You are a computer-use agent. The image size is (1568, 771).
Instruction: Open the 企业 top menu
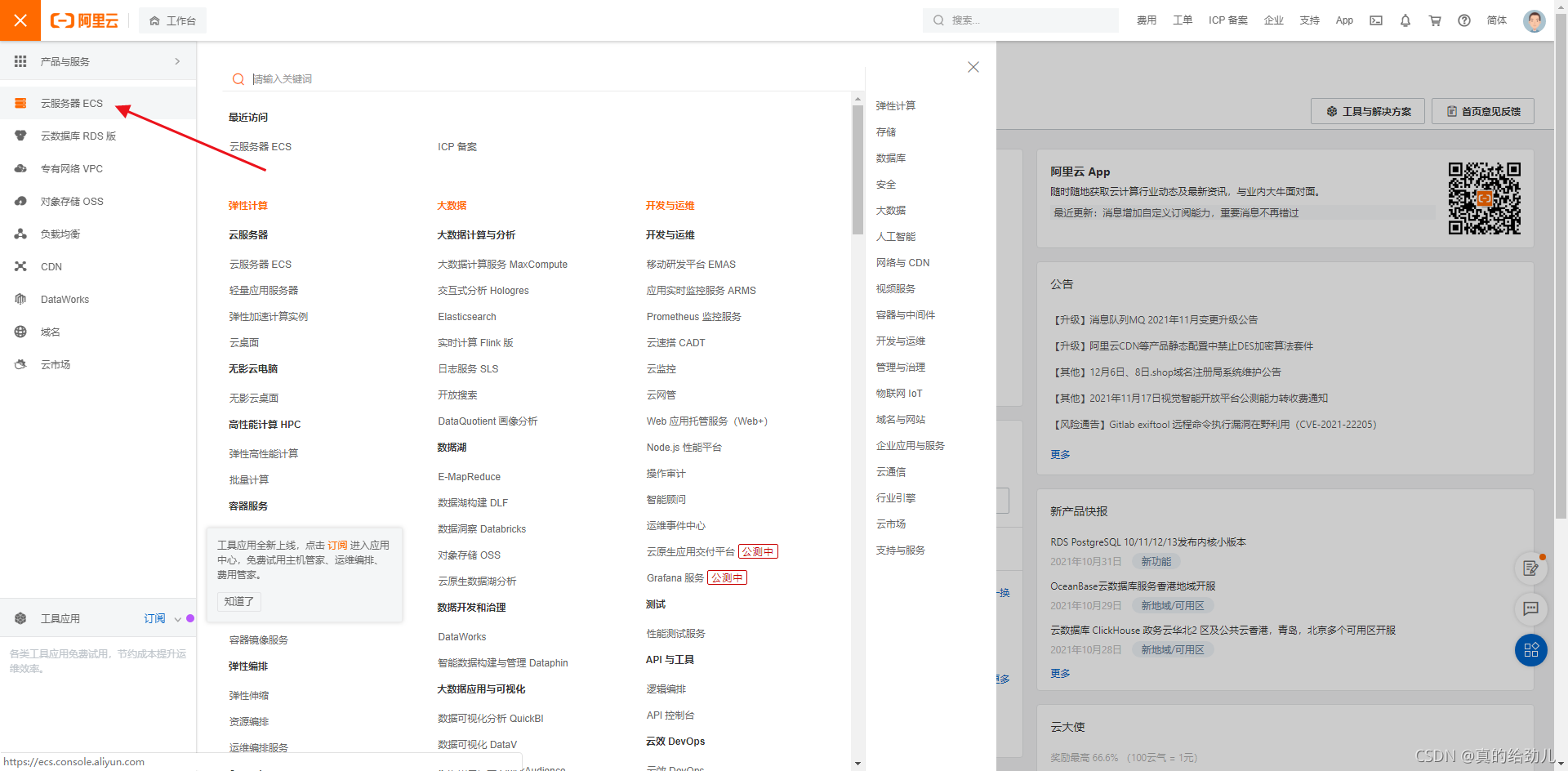coord(1274,20)
